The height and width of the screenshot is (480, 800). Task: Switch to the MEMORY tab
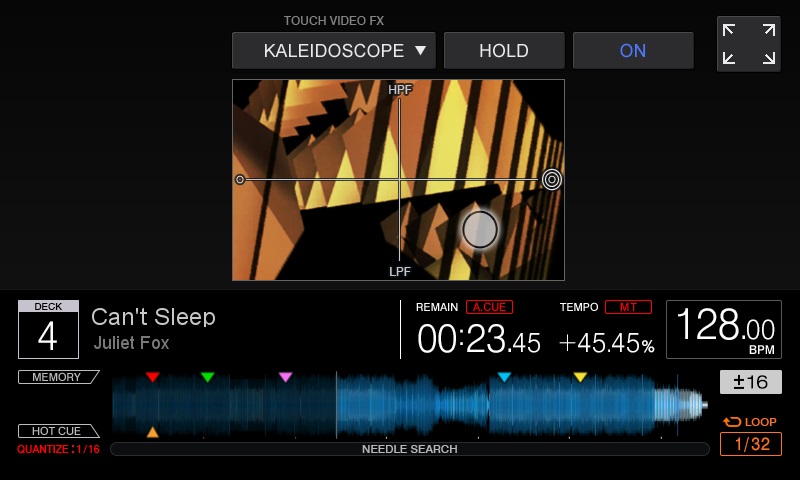coord(58,377)
